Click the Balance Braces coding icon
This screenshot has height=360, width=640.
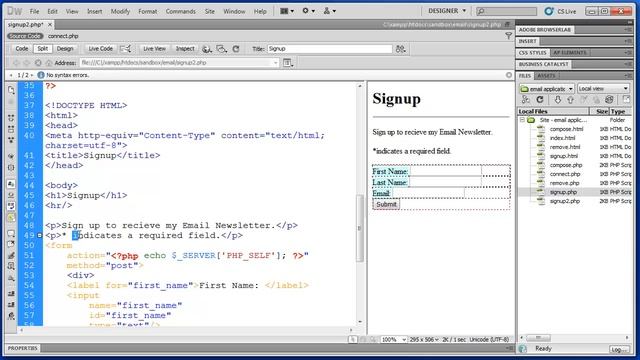[11, 167]
